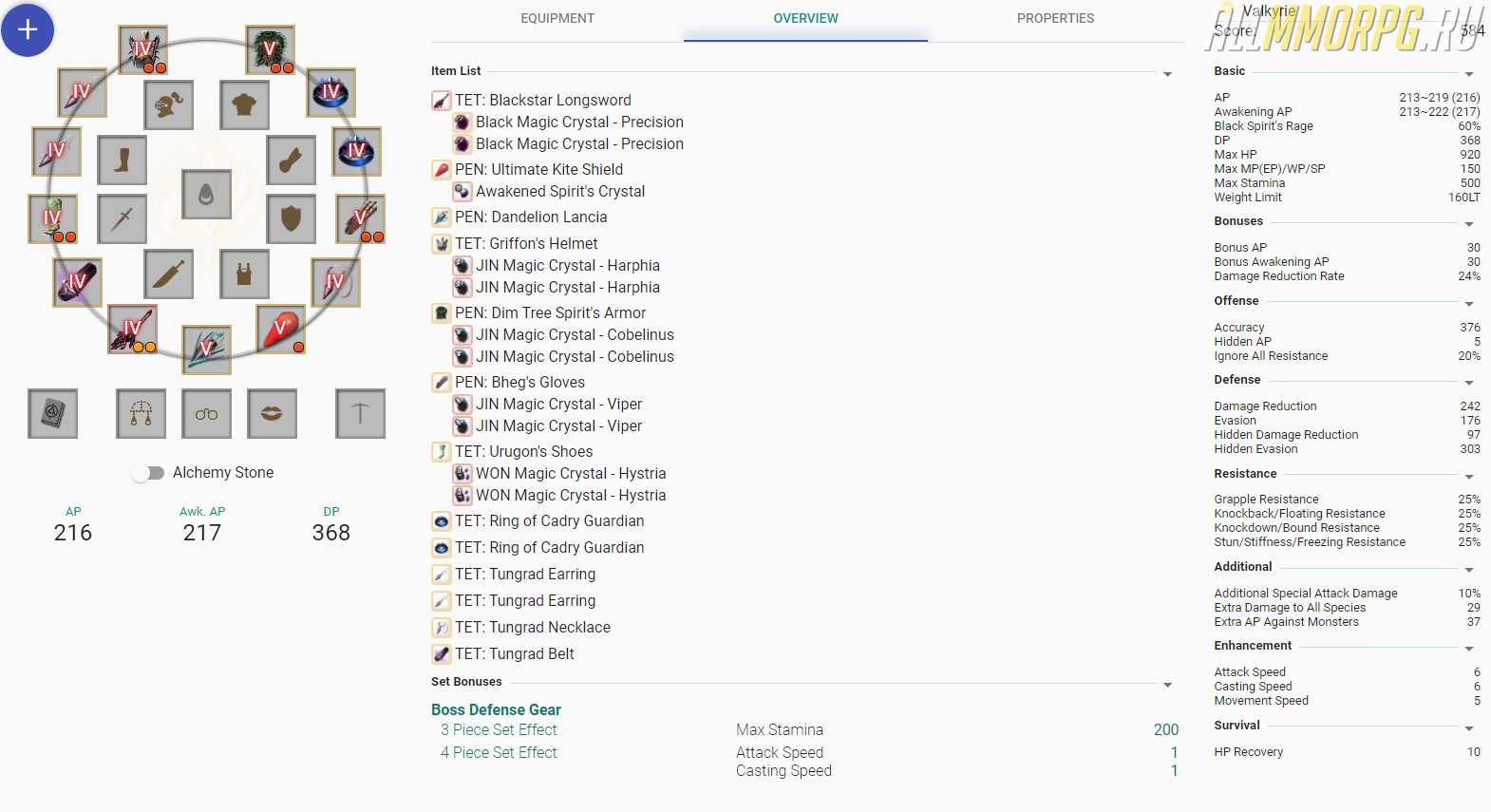
Task: Select the Dim Tree Spirit's Armor slot
Action: coord(271,50)
